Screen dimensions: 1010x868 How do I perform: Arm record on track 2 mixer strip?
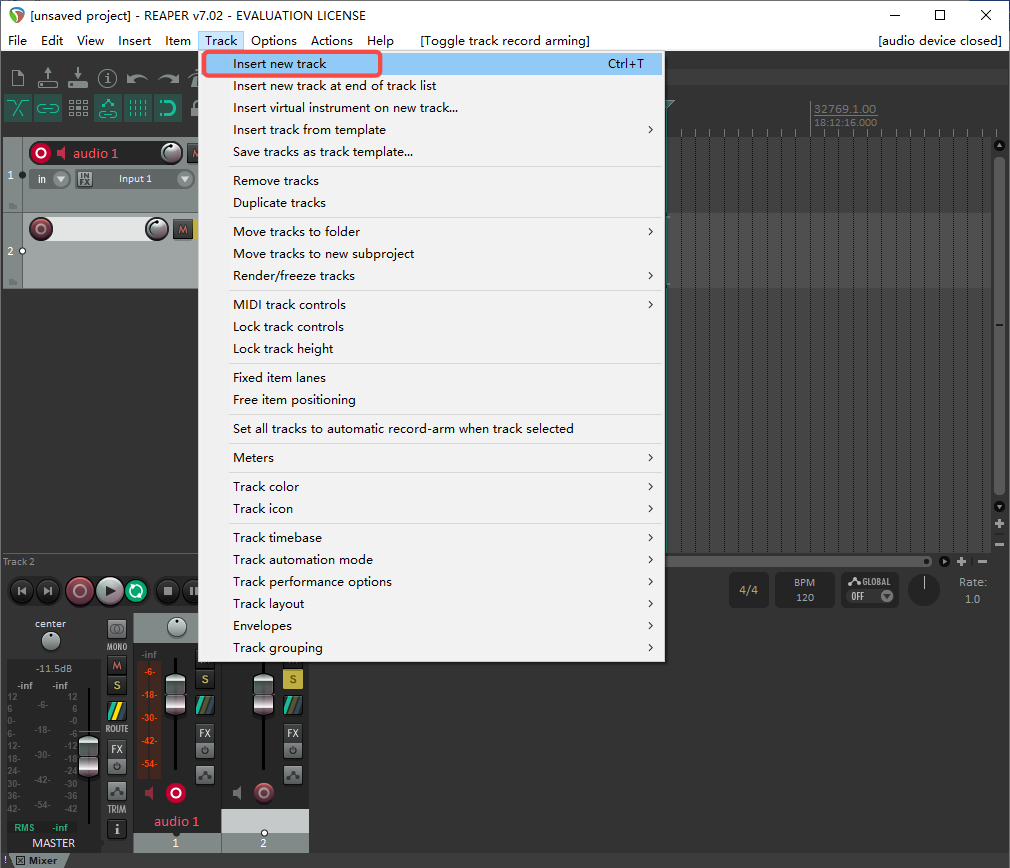point(263,793)
